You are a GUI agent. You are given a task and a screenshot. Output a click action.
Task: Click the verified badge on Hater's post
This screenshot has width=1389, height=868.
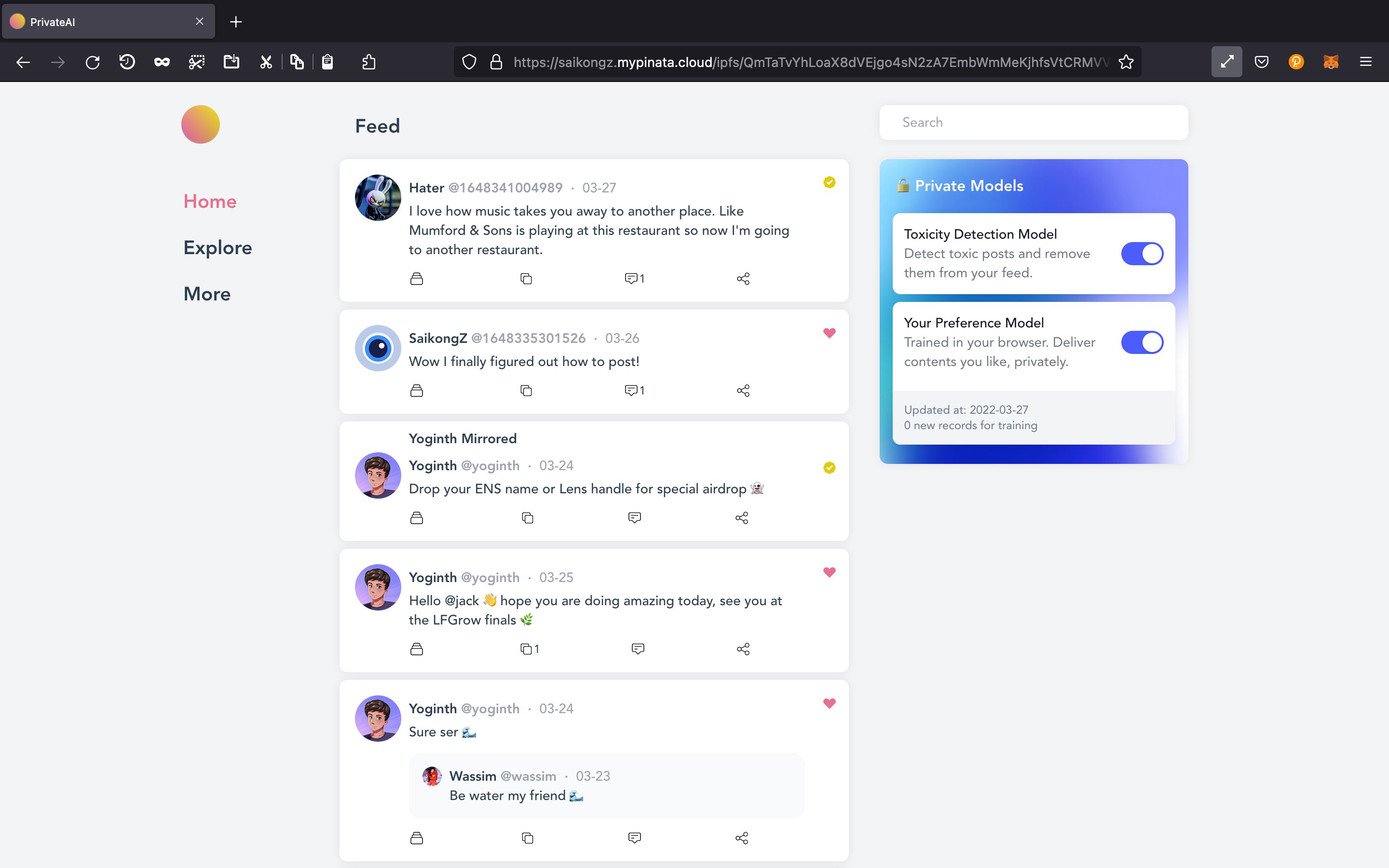point(829,182)
